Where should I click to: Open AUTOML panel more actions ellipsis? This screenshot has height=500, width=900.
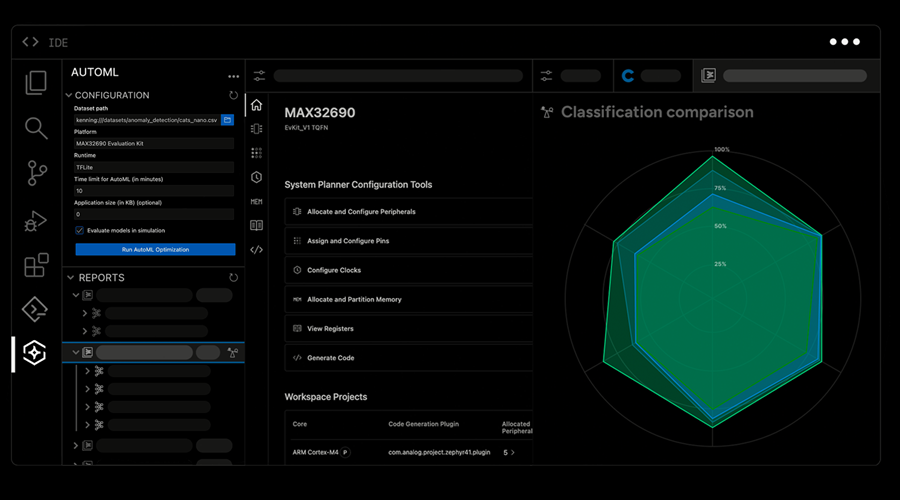click(233, 76)
